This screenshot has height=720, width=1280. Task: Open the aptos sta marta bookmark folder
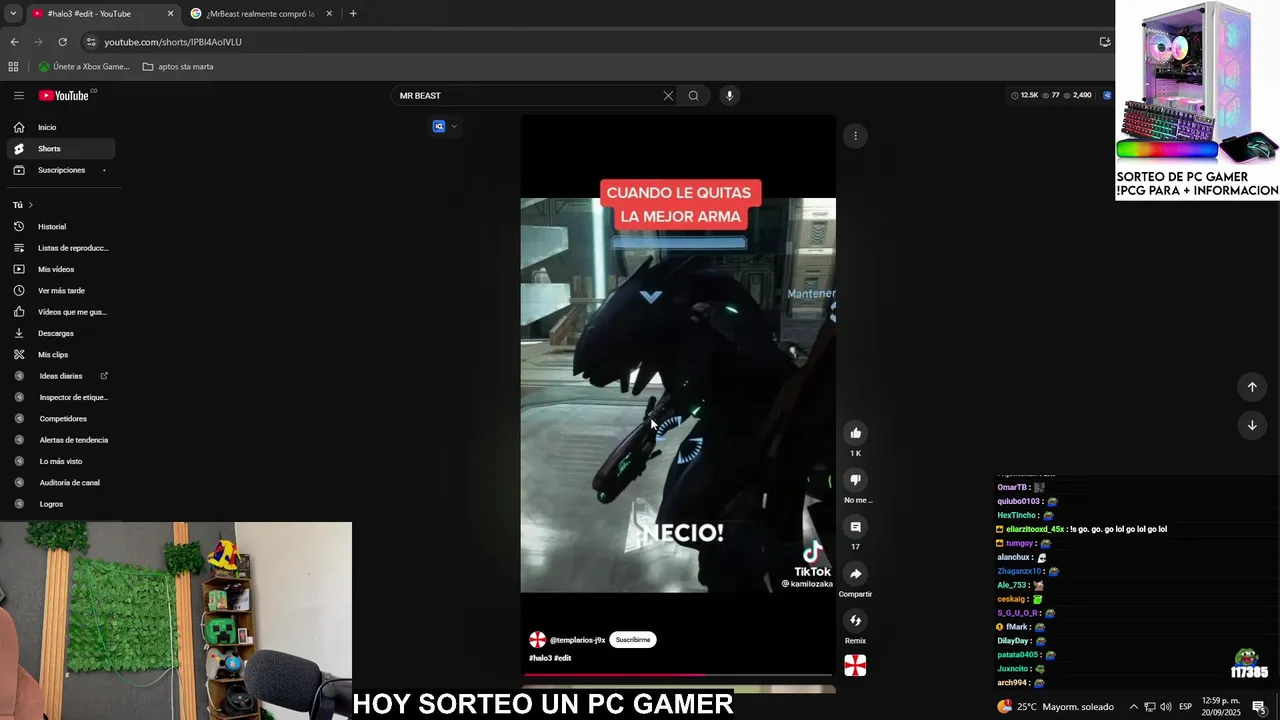click(178, 67)
